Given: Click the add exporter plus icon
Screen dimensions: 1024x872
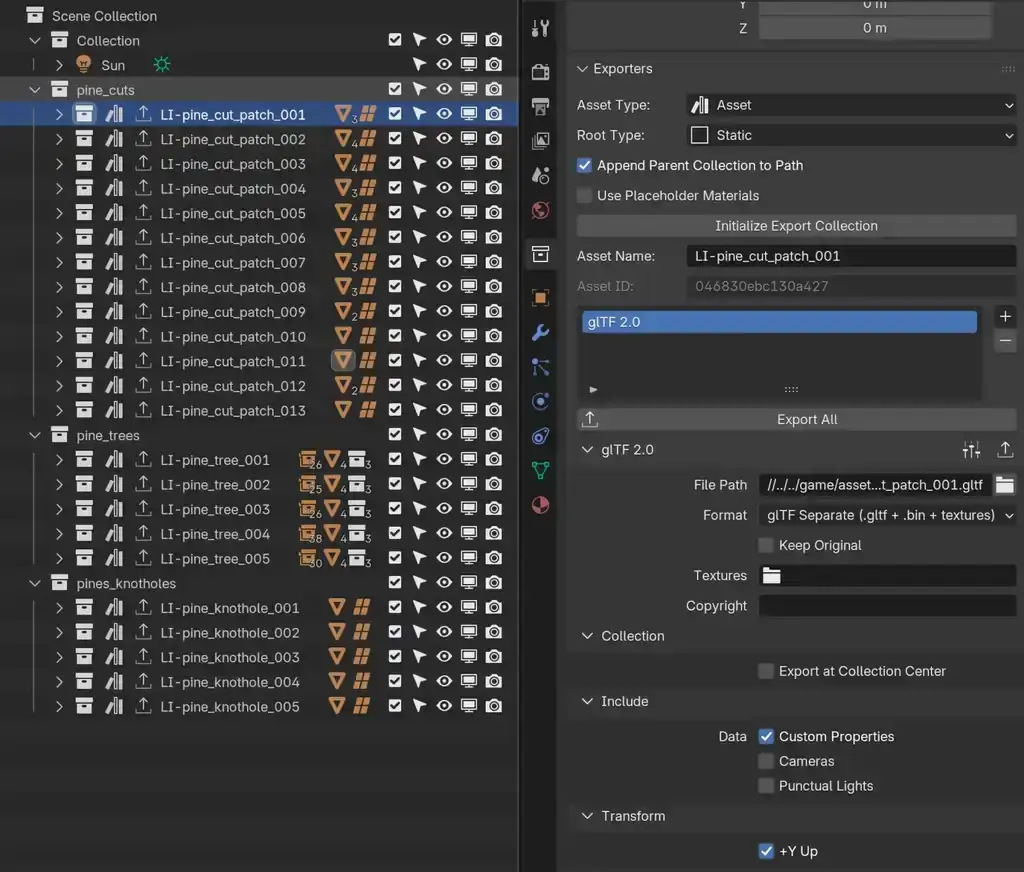Looking at the screenshot, I should [x=1005, y=316].
